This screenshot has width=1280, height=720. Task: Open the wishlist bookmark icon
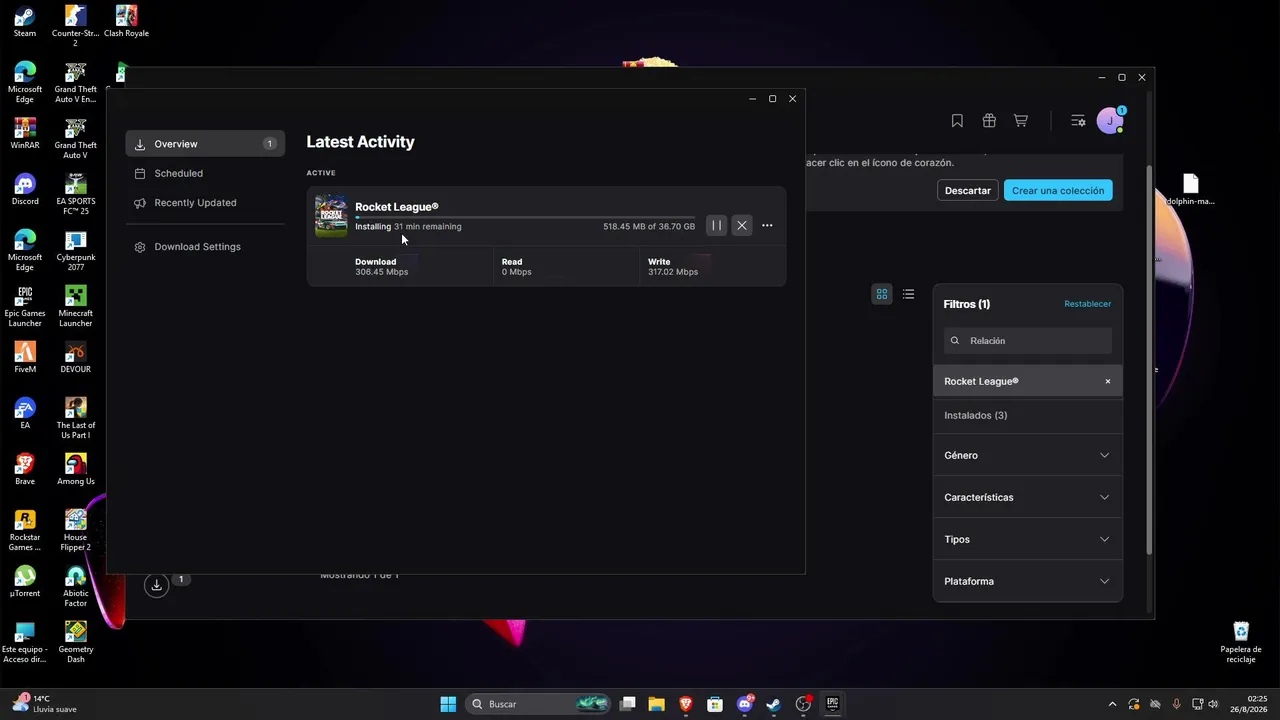click(957, 121)
